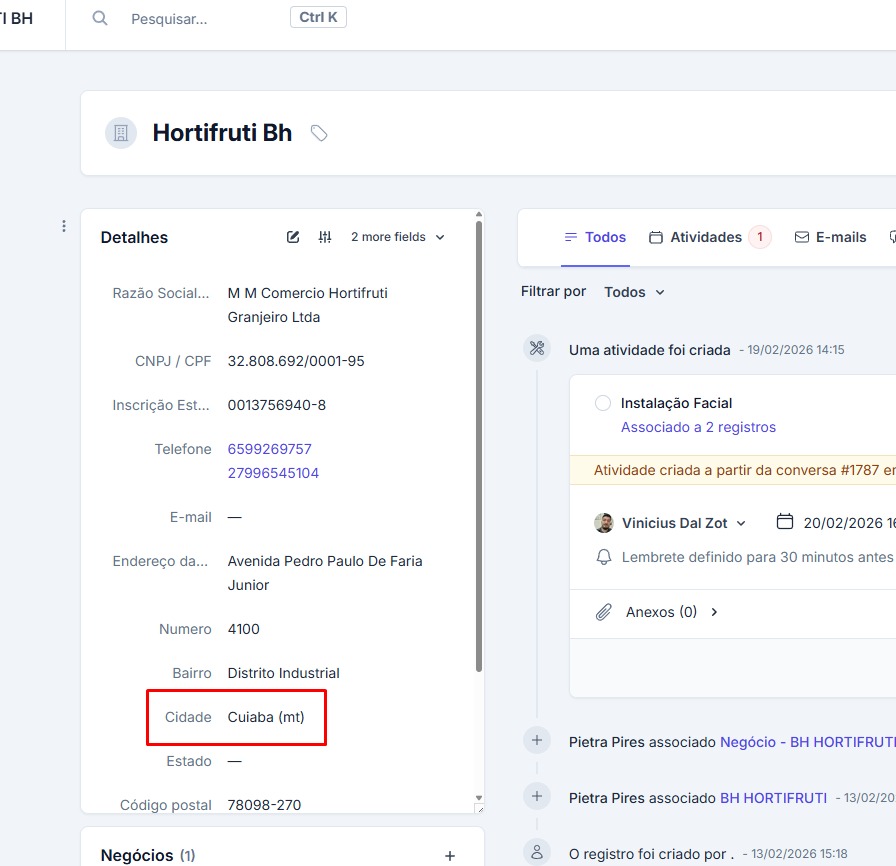896x866 pixels.
Task: Switch to the E-mails tab
Action: click(830, 237)
